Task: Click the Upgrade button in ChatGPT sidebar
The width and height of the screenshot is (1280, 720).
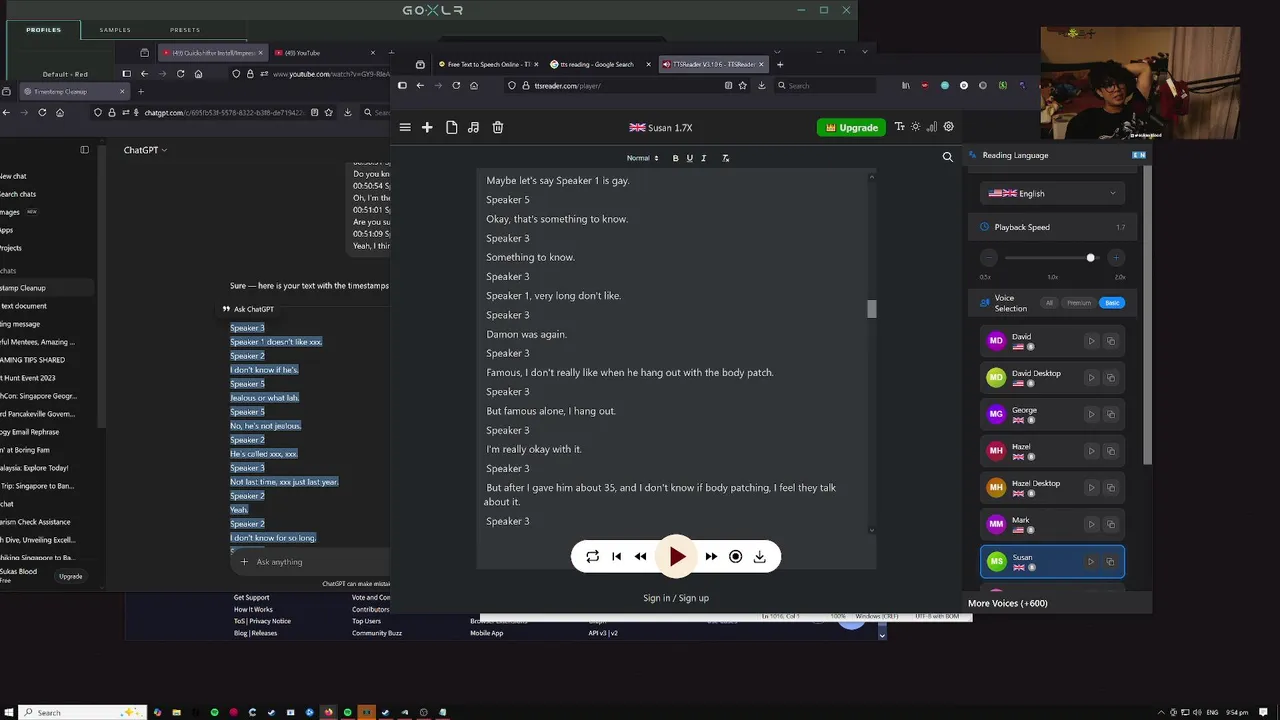Action: pos(70,576)
